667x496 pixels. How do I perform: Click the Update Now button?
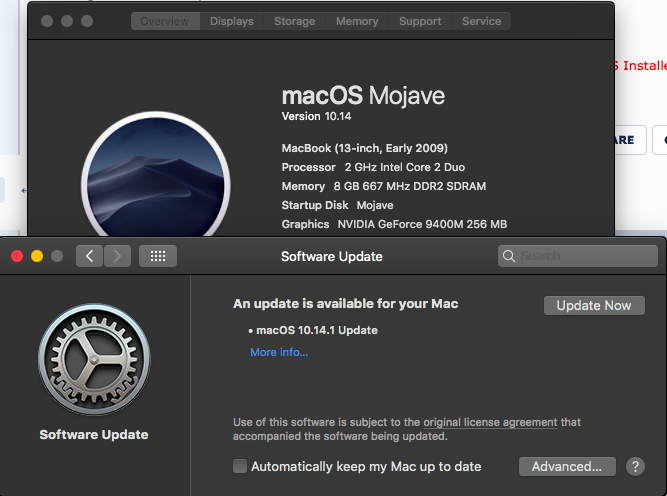594,305
